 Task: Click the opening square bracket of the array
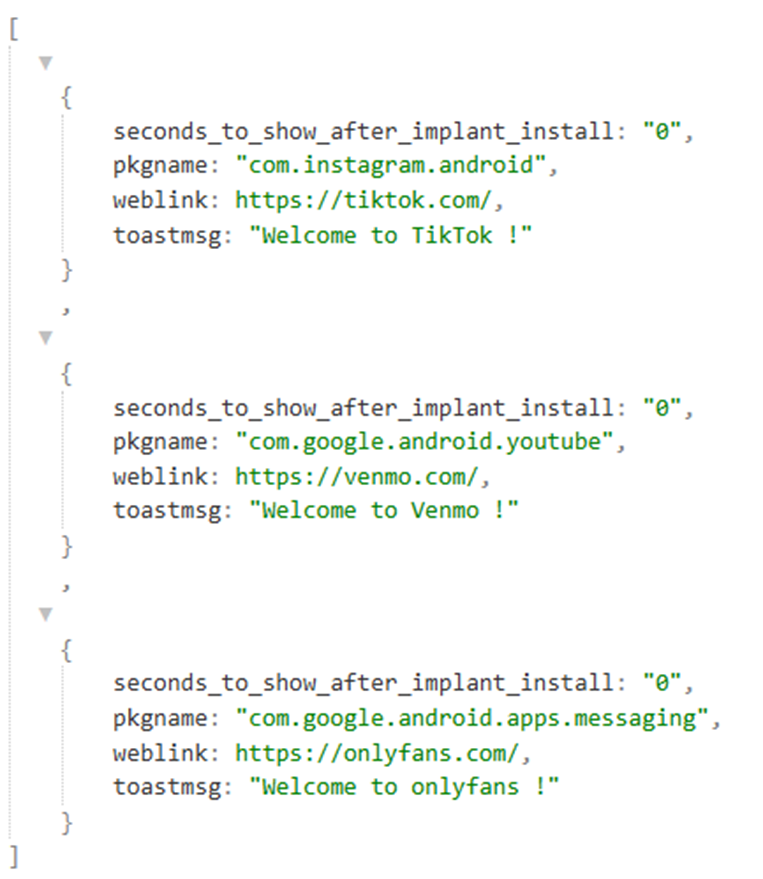tap(14, 29)
